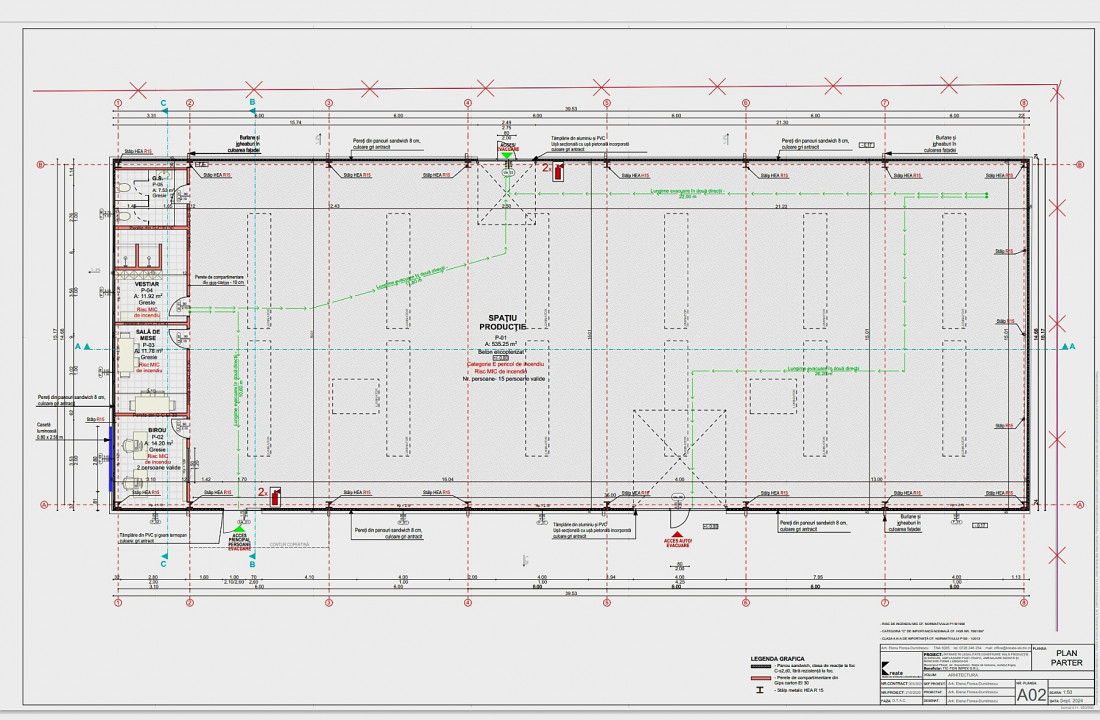Select the cyan section marker C at top

164,102
